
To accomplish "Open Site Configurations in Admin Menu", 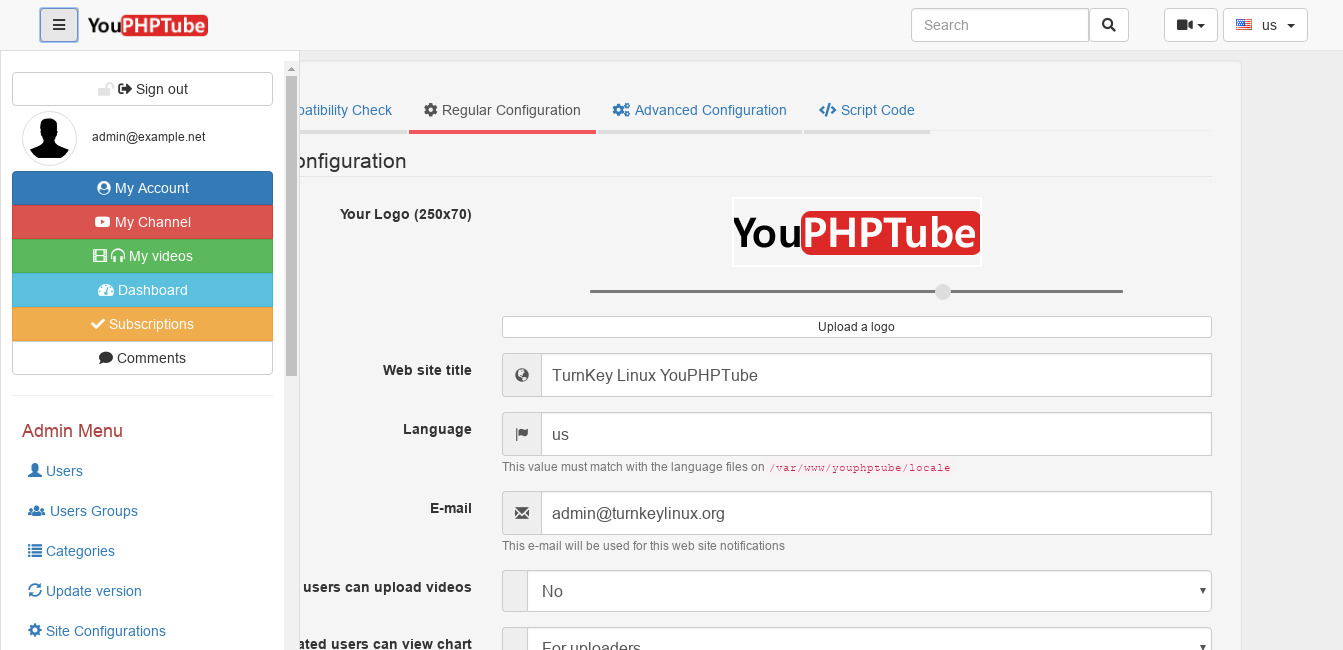I will 105,631.
